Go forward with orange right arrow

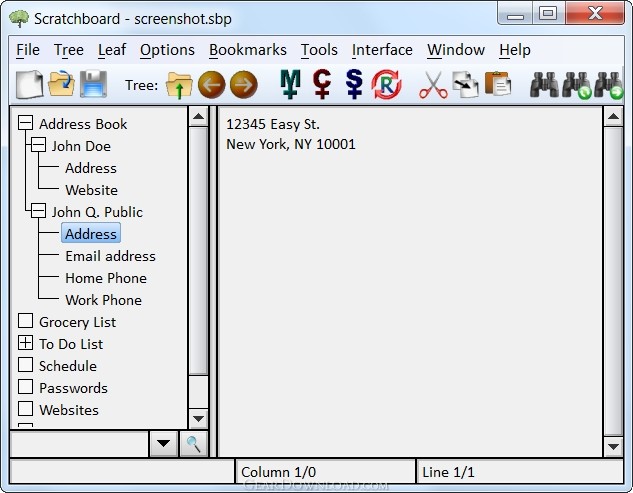244,85
